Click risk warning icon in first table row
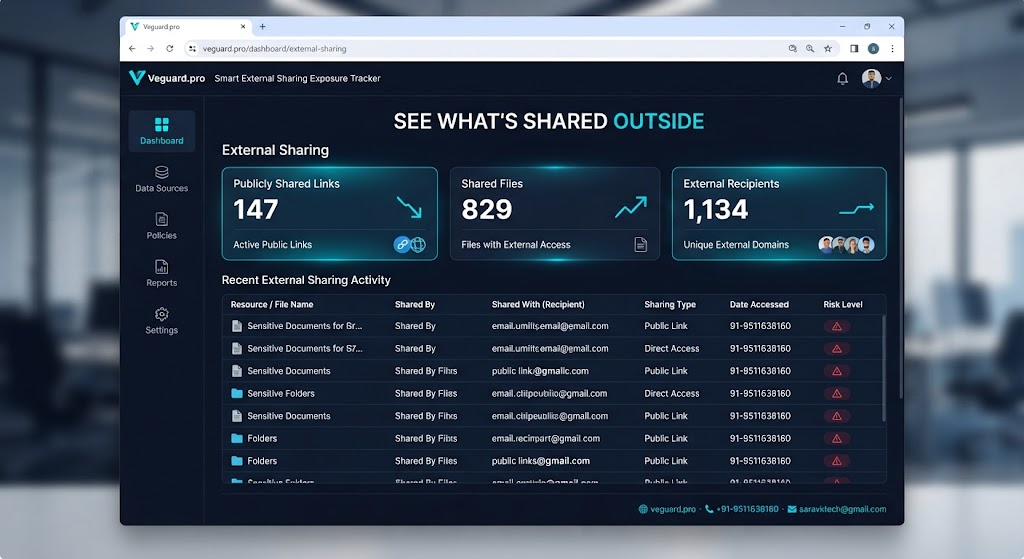This screenshot has width=1024, height=559. pyautogui.click(x=837, y=326)
